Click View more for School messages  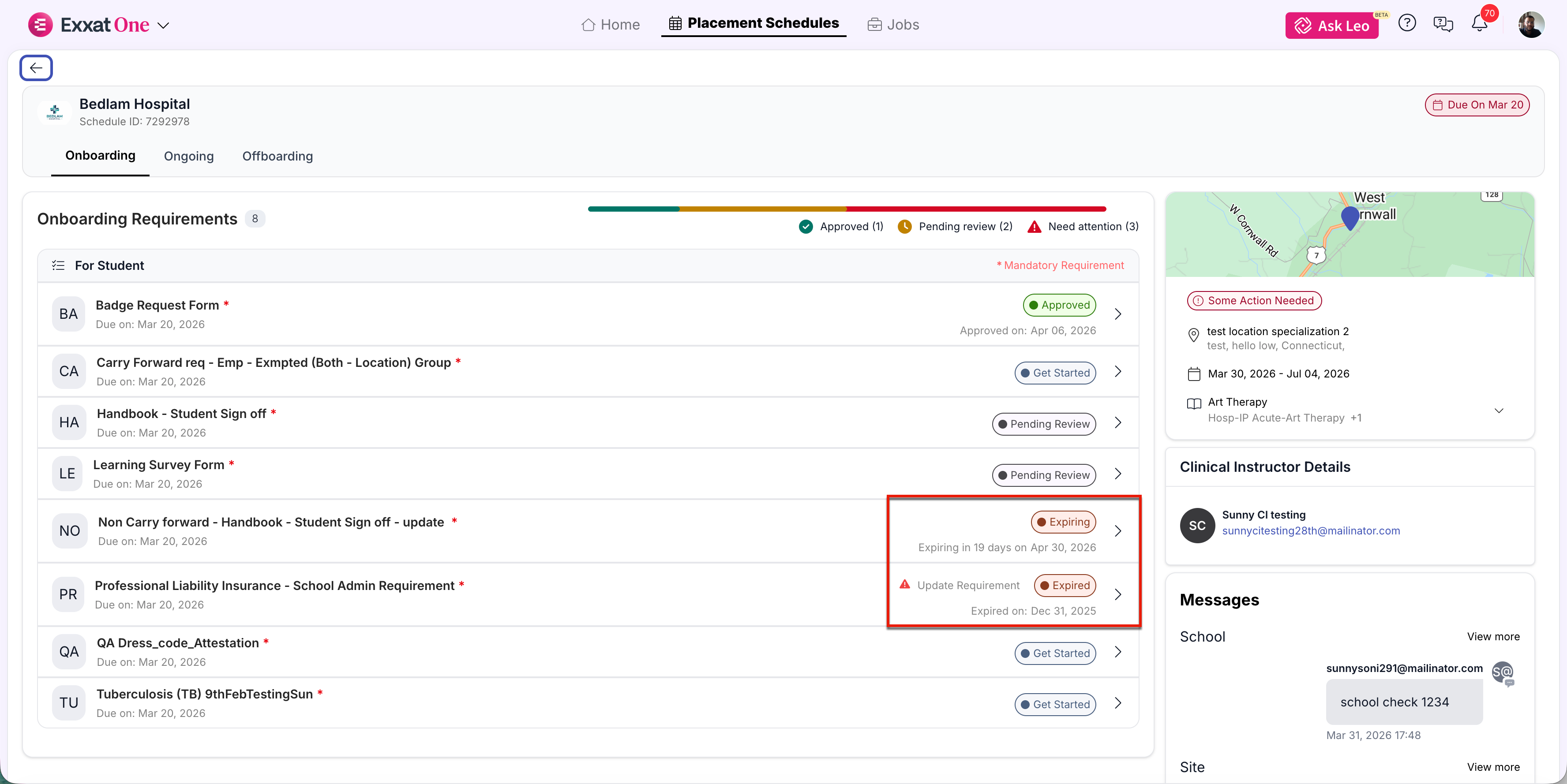1493,636
